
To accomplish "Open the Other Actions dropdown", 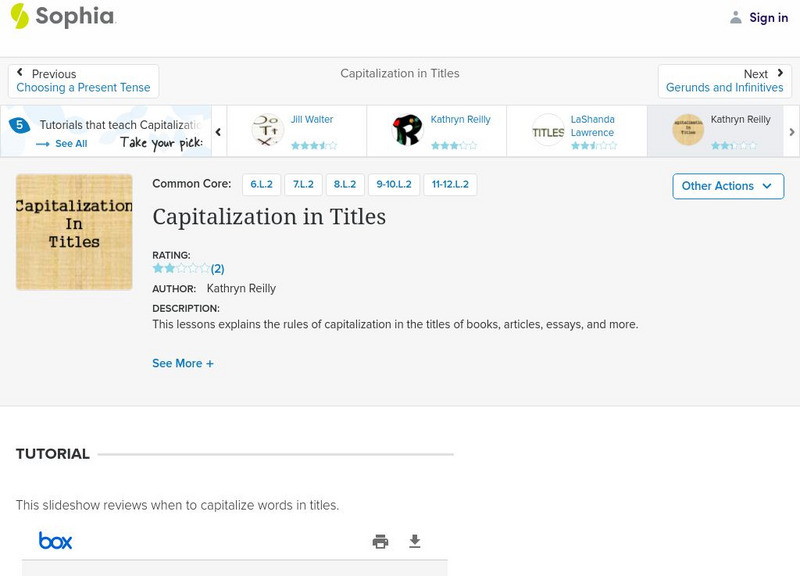I will [x=726, y=186].
